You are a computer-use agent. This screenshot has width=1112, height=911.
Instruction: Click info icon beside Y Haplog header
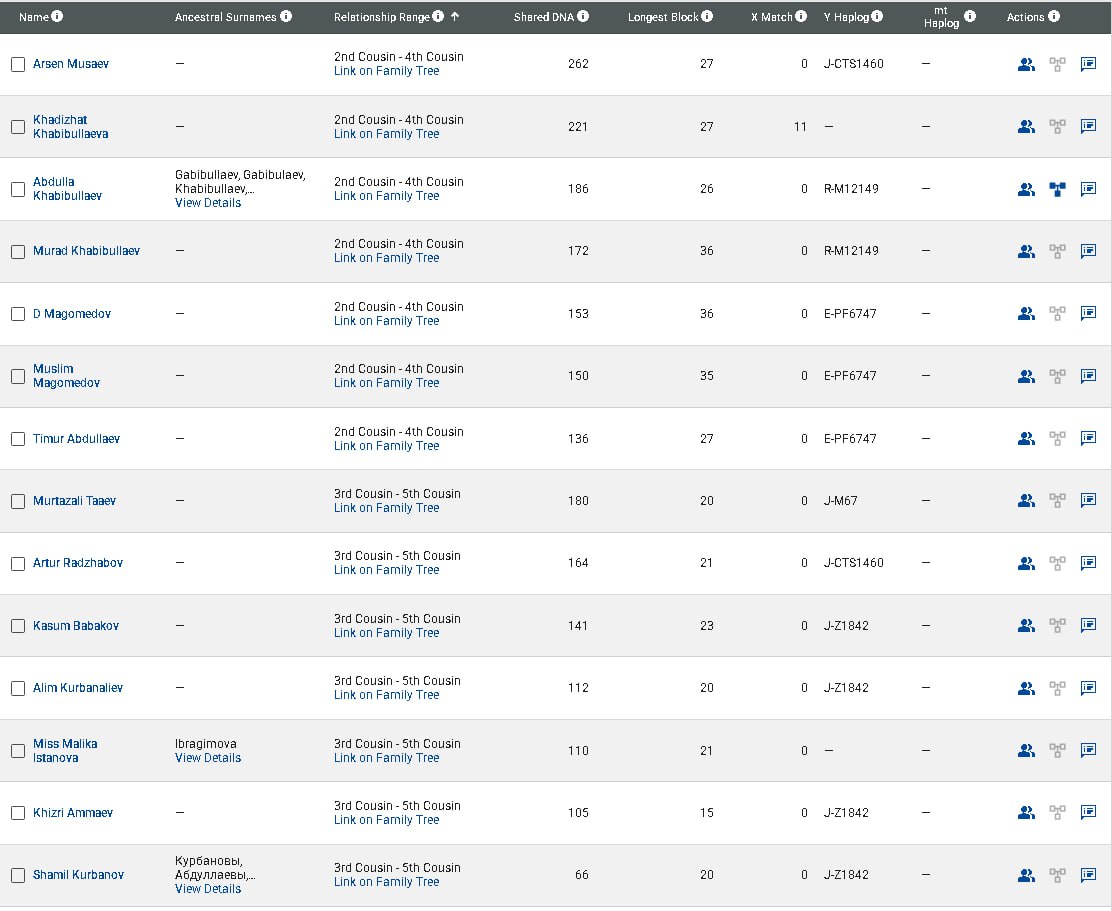pyautogui.click(x=877, y=16)
